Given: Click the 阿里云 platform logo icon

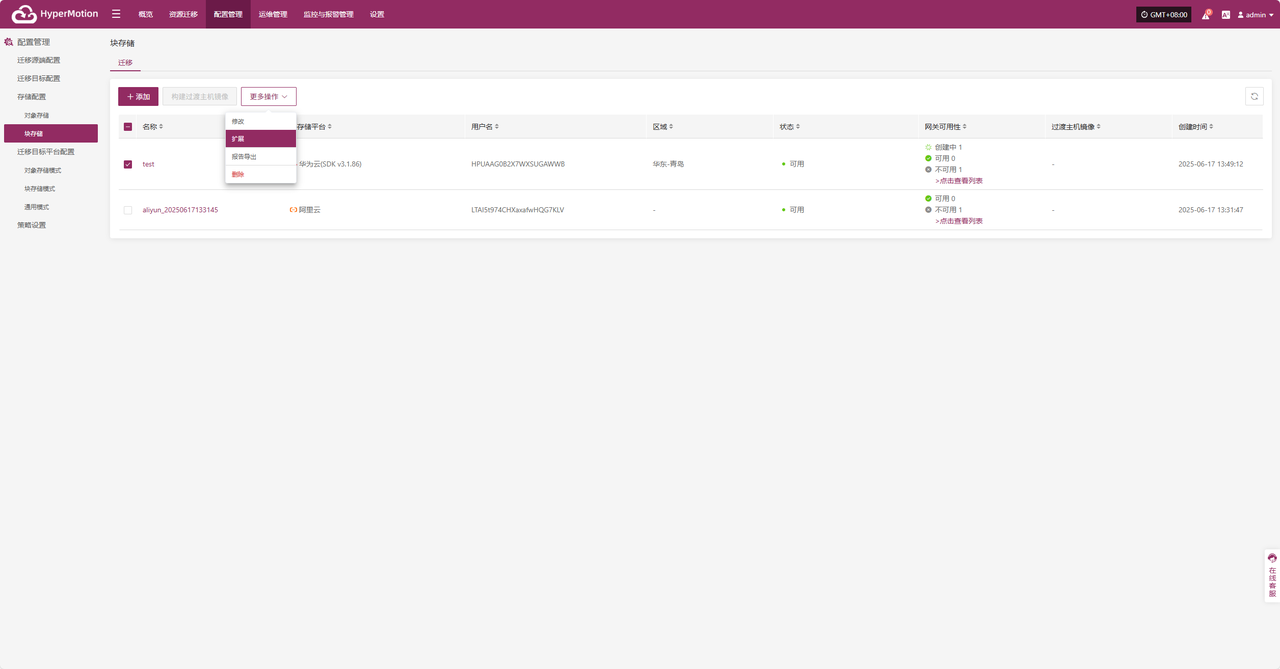Looking at the screenshot, I should (x=293, y=210).
